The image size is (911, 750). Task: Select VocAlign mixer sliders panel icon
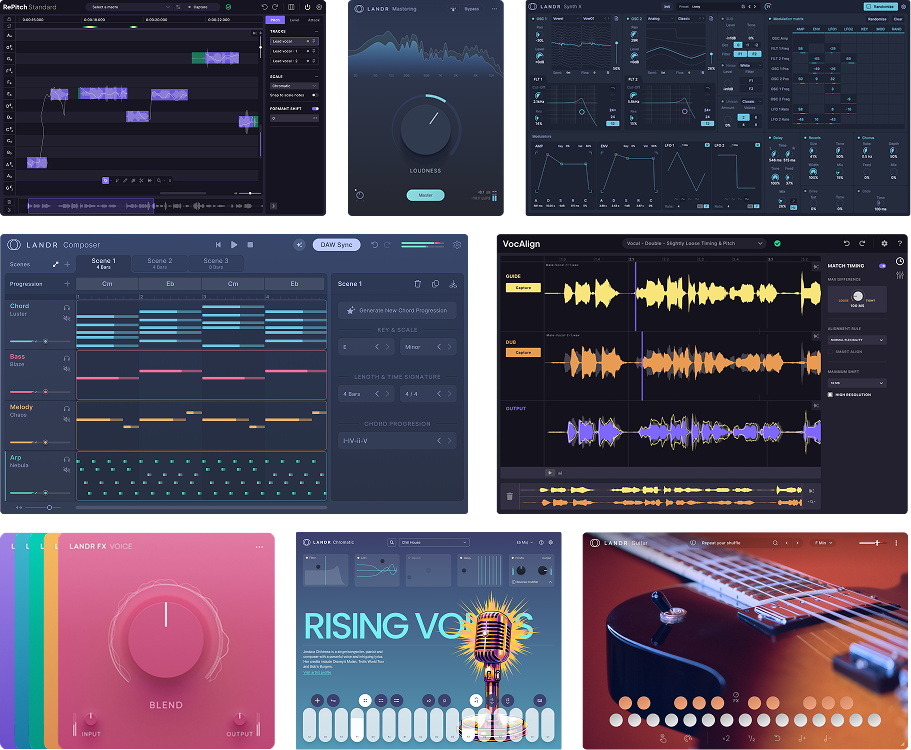[900, 275]
